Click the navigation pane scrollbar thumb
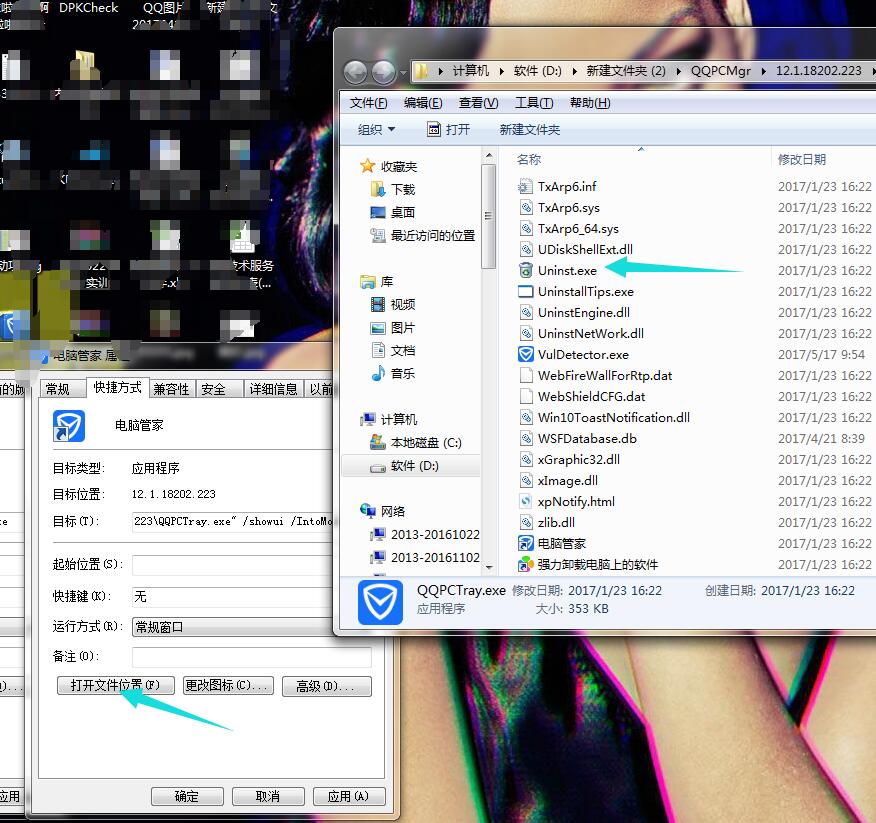This screenshot has height=823, width=876. tap(488, 216)
